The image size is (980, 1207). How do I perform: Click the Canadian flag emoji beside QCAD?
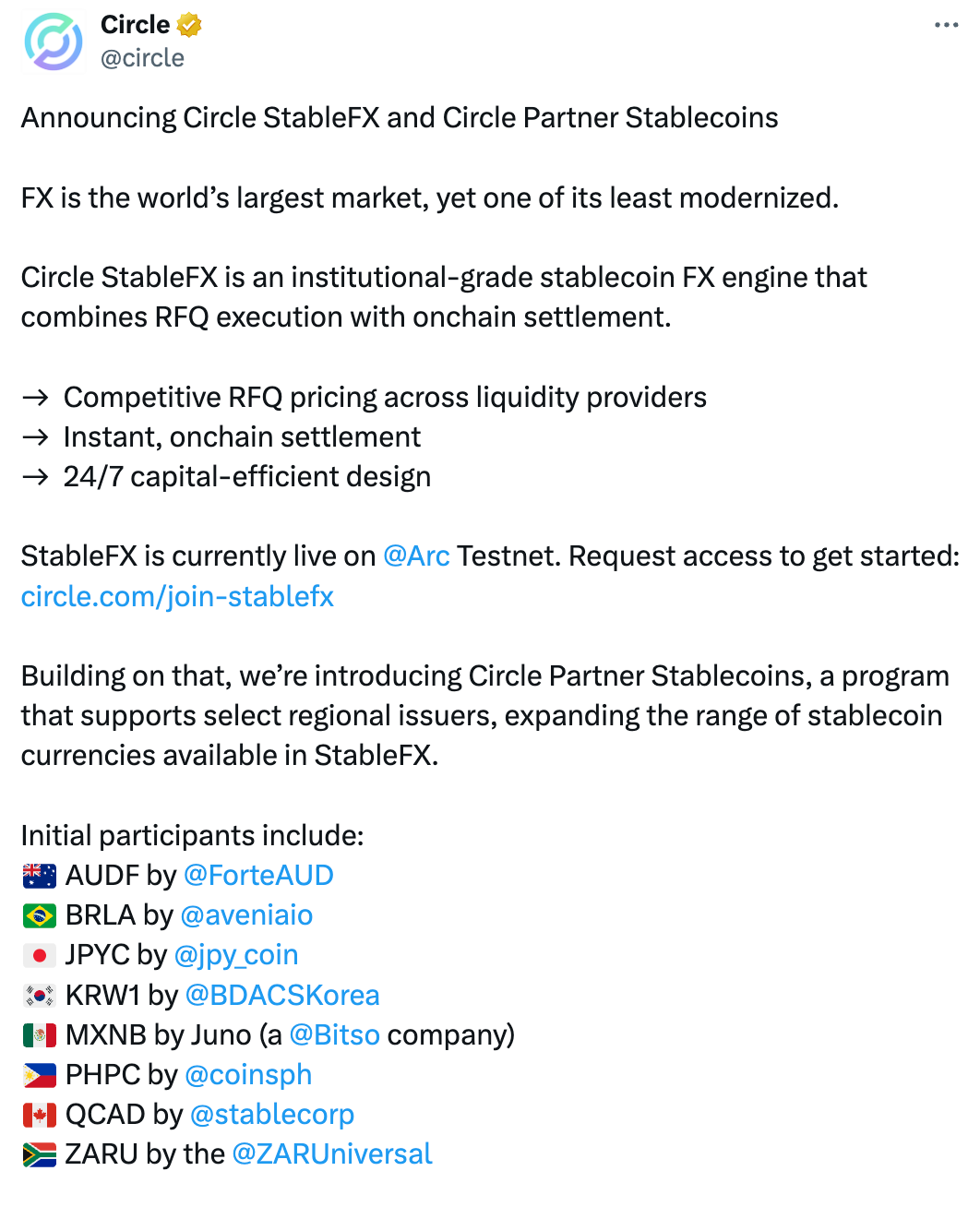tap(40, 1115)
